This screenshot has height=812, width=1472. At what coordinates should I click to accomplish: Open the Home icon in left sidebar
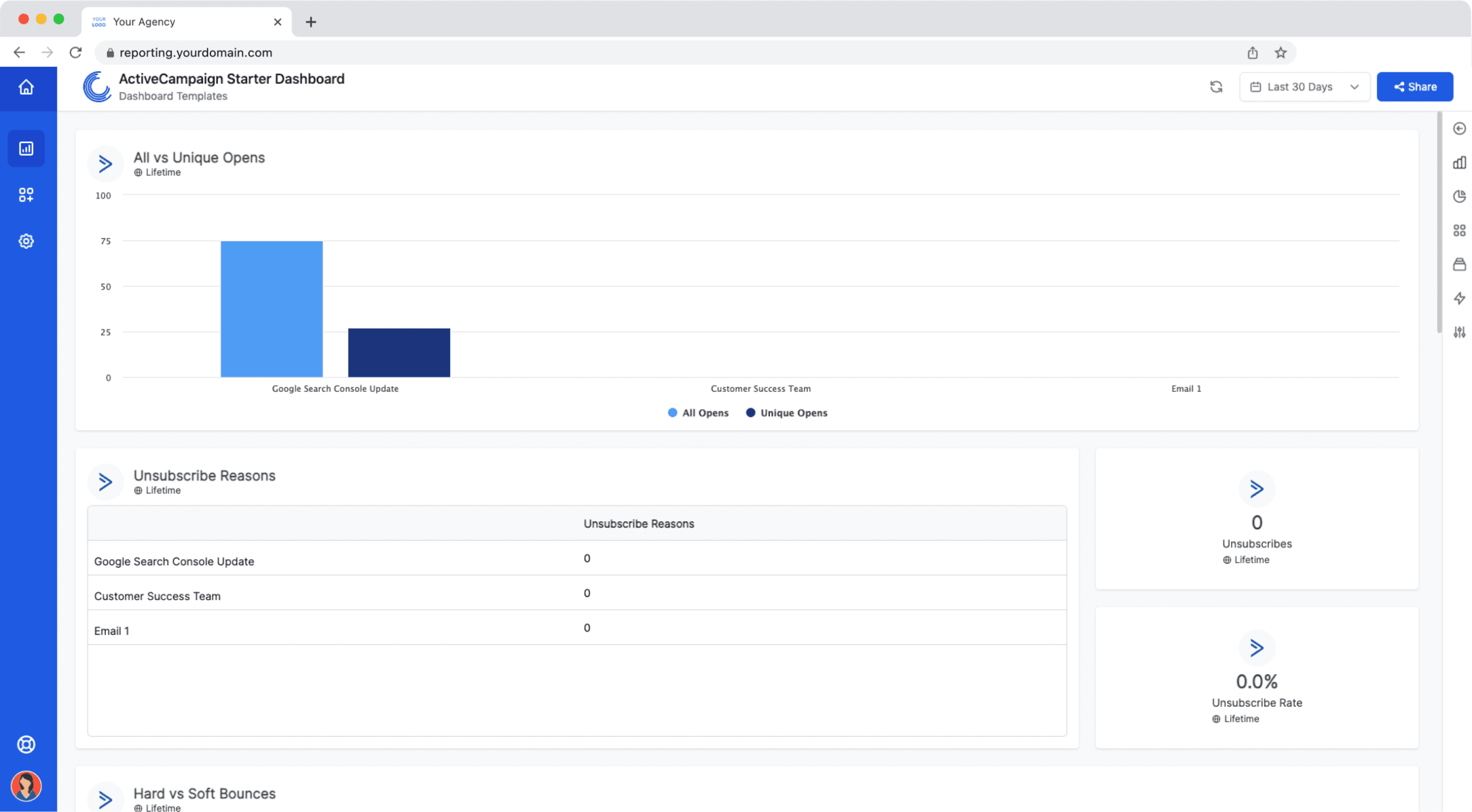[26, 87]
